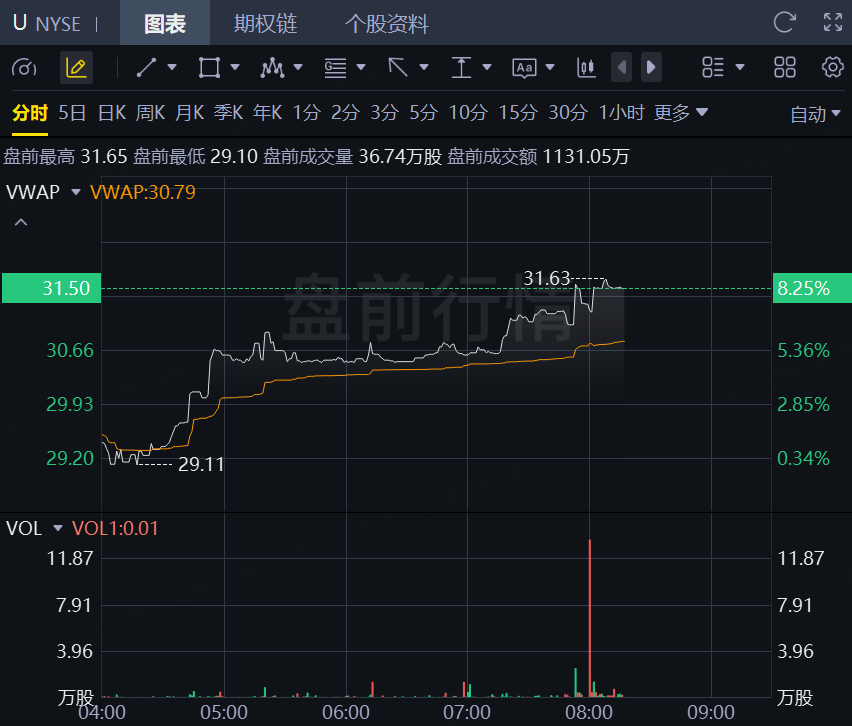Image resolution: width=852 pixels, height=726 pixels.
Task: Choose the wave pattern drawing tool
Action: pyautogui.click(x=272, y=67)
